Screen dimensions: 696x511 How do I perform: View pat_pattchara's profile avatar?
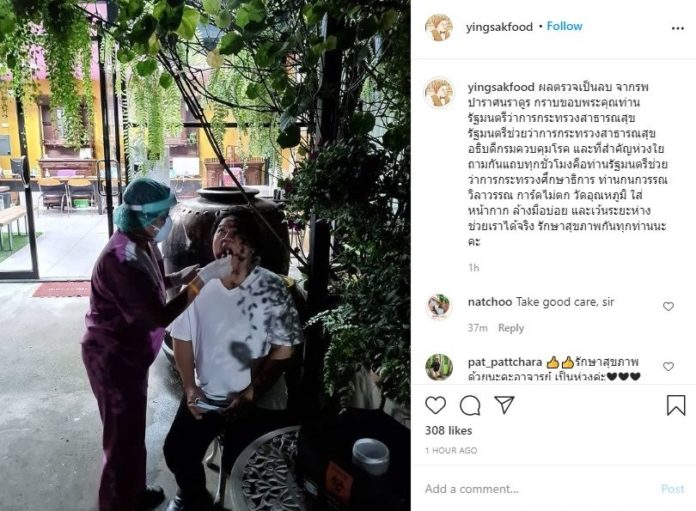[439, 367]
